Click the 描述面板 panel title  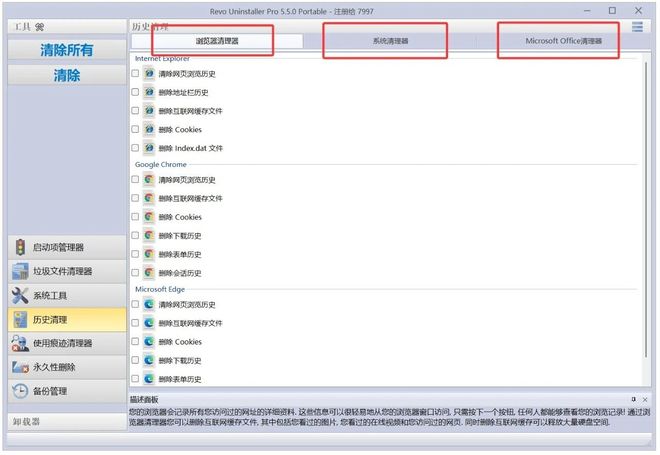(144, 399)
